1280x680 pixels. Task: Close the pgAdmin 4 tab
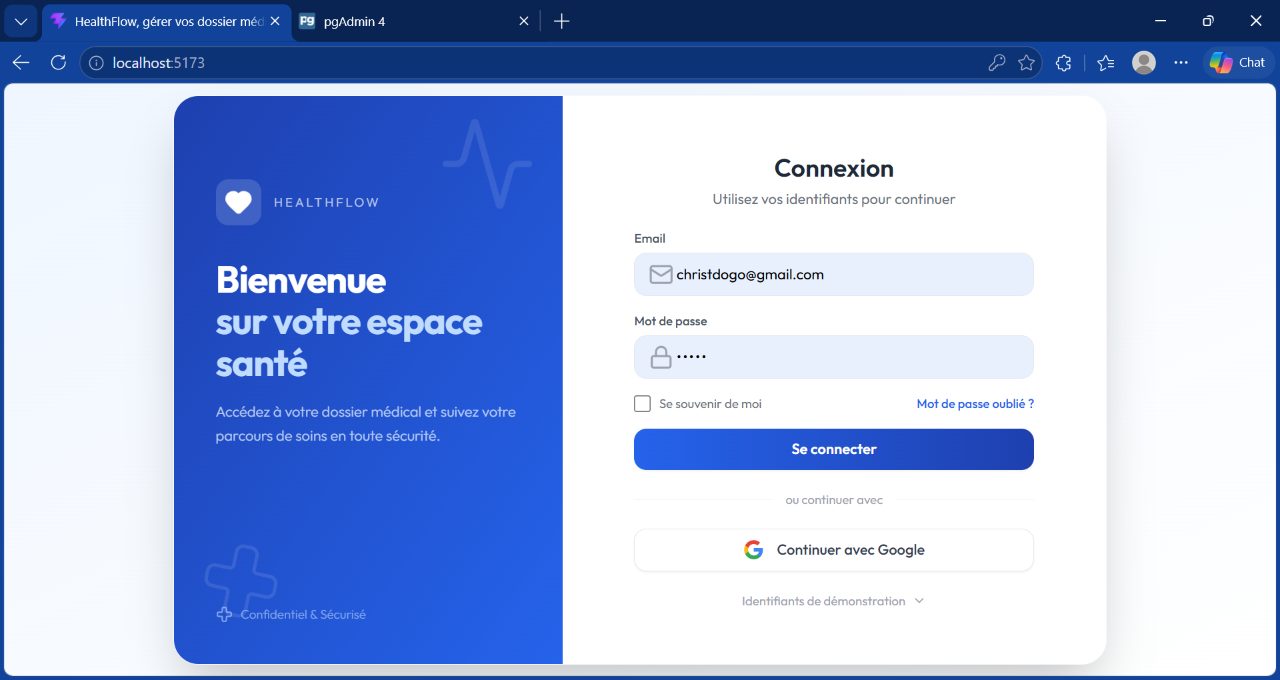pos(523,21)
